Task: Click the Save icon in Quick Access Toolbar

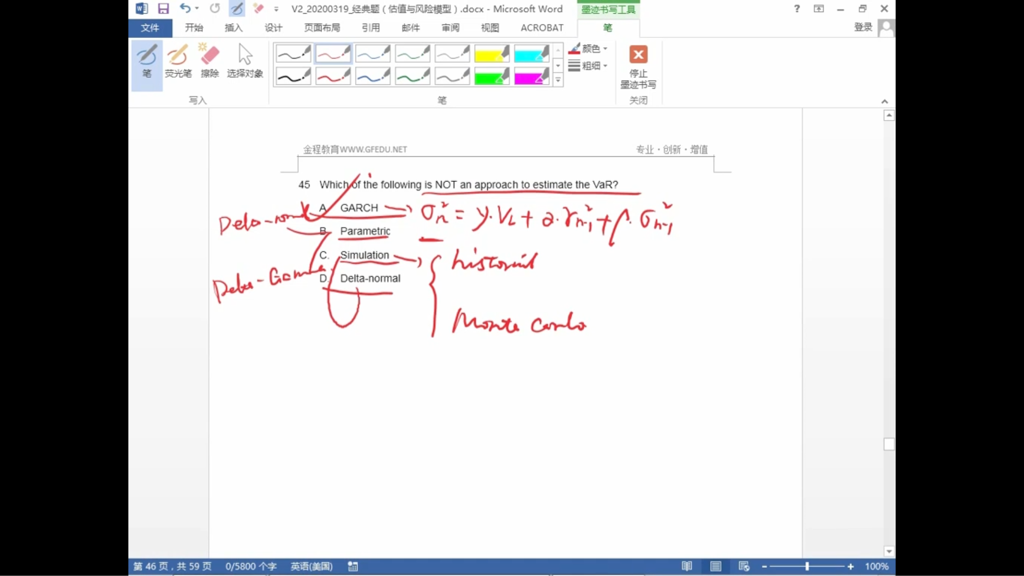Action: (x=163, y=8)
